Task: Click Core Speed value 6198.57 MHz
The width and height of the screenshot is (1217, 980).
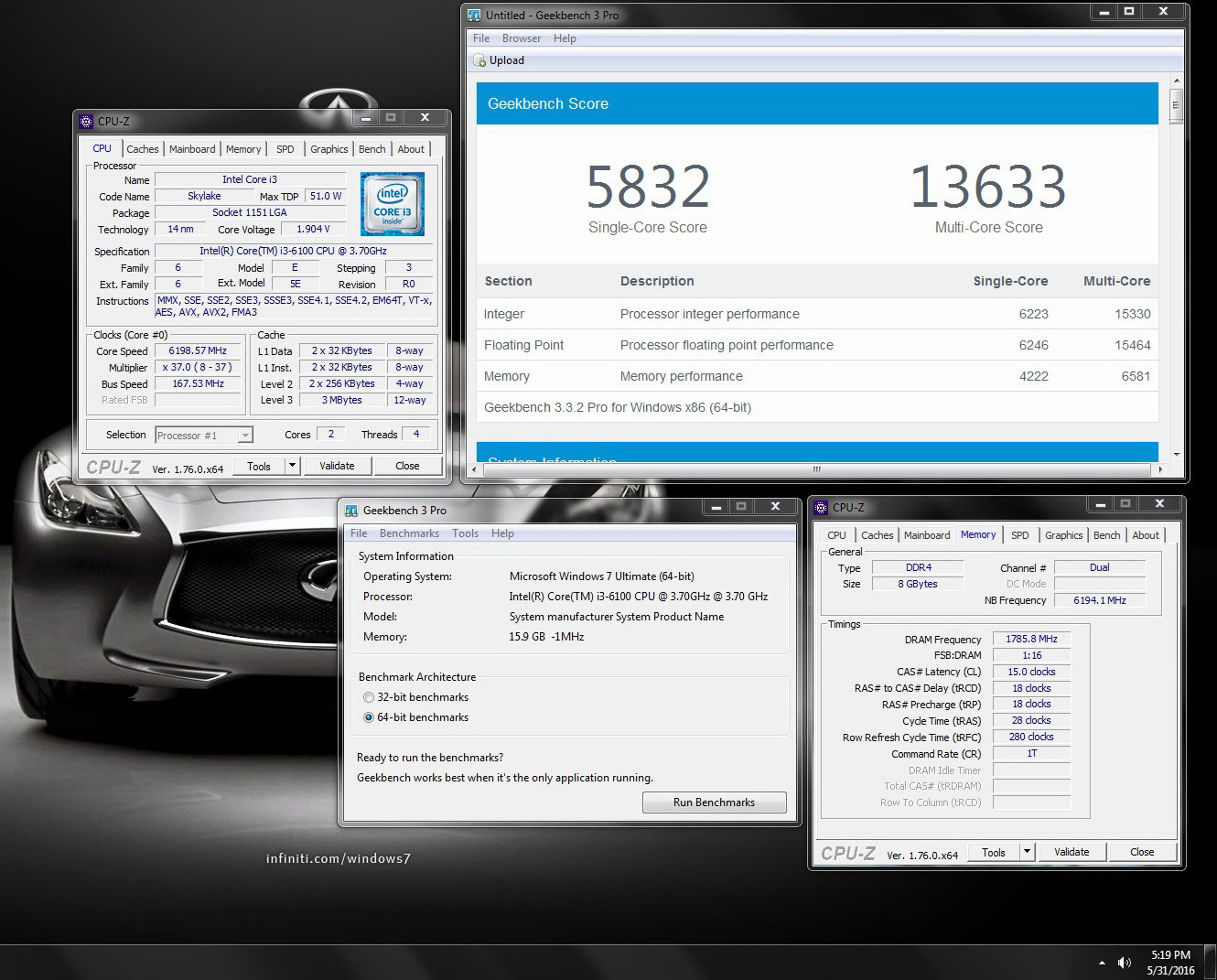Action: point(198,351)
